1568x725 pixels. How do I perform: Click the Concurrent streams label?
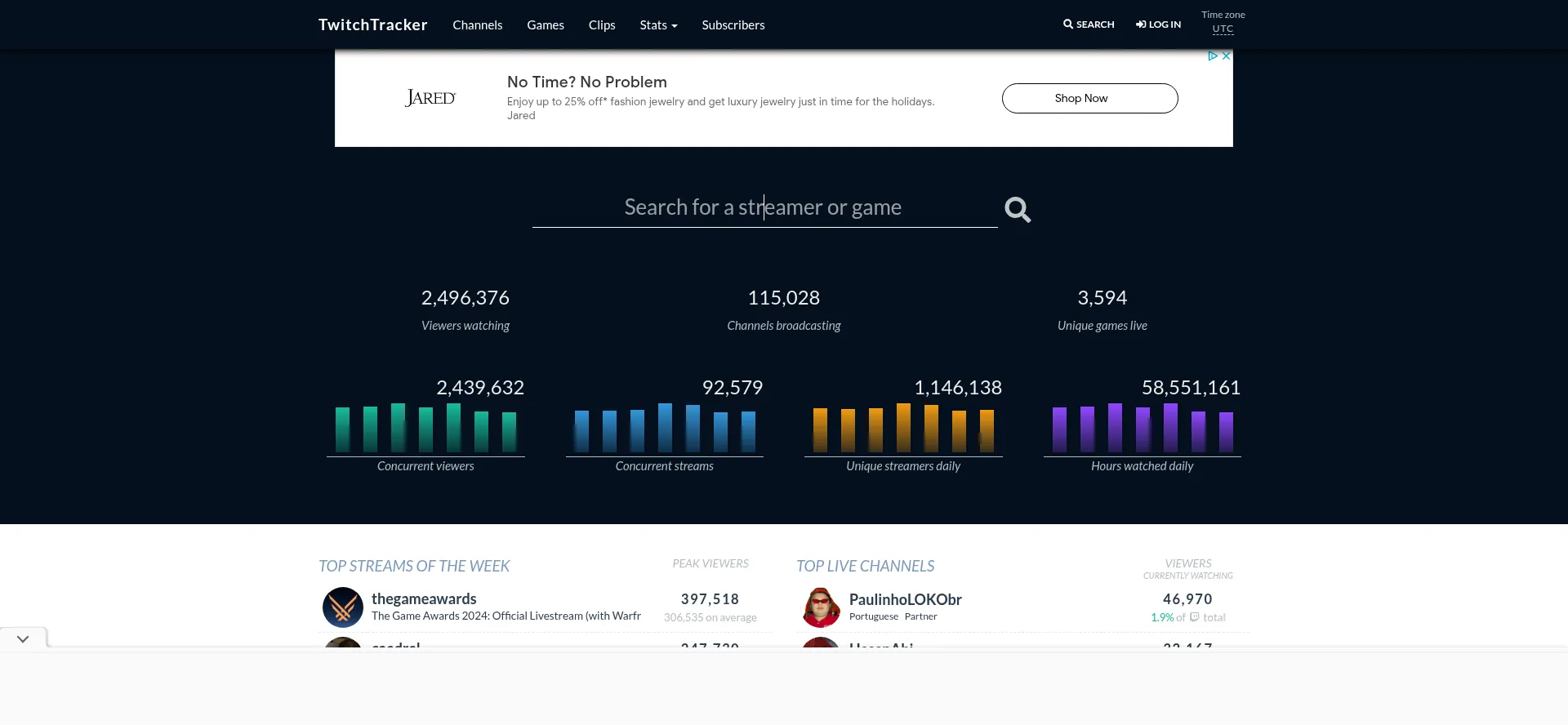[x=665, y=466]
